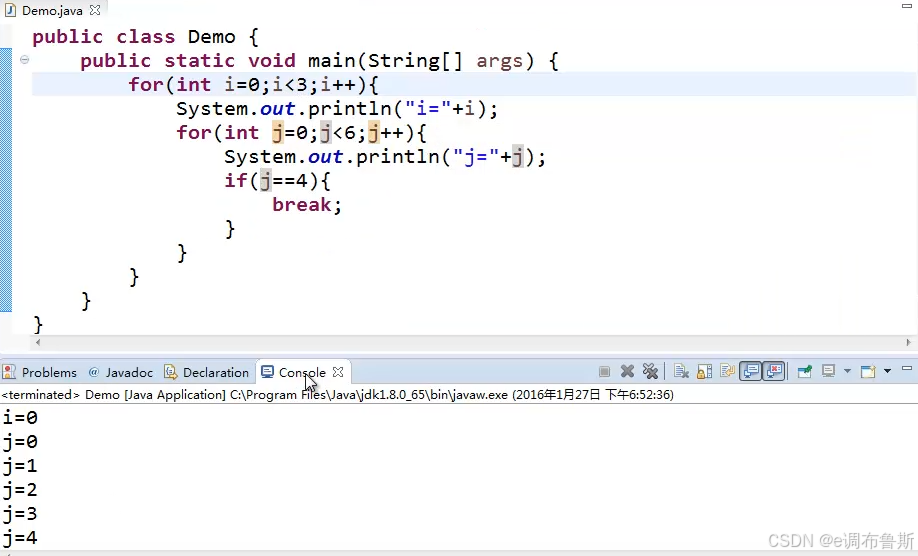918x556 pixels.
Task: Click console output line 'i=0'
Action: (20, 418)
